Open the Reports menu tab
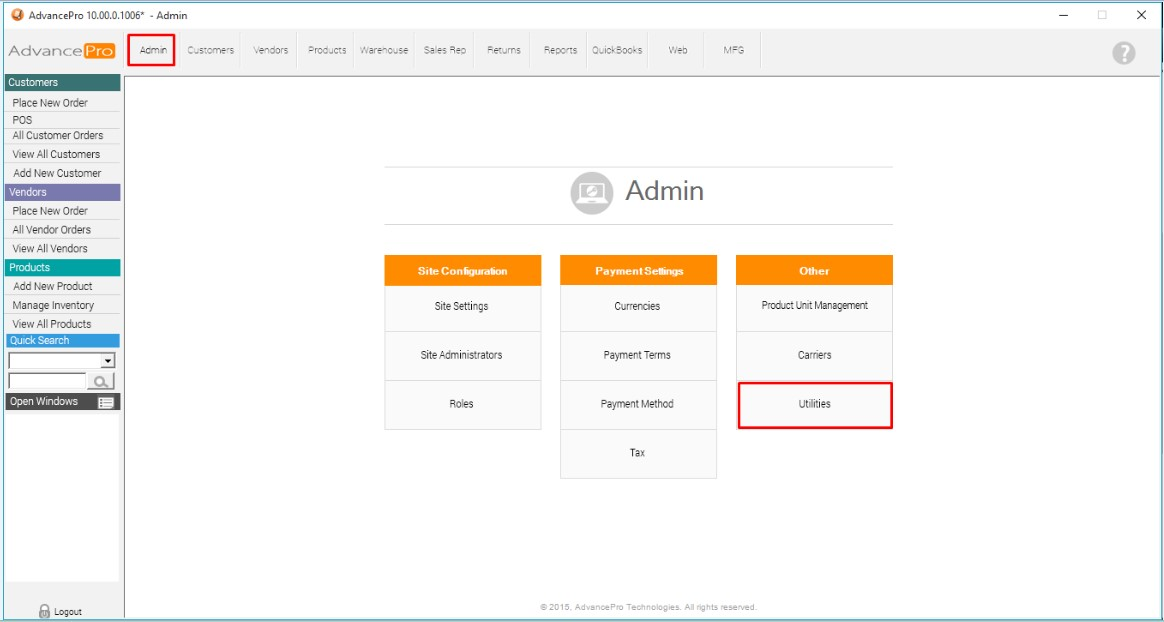 point(560,50)
